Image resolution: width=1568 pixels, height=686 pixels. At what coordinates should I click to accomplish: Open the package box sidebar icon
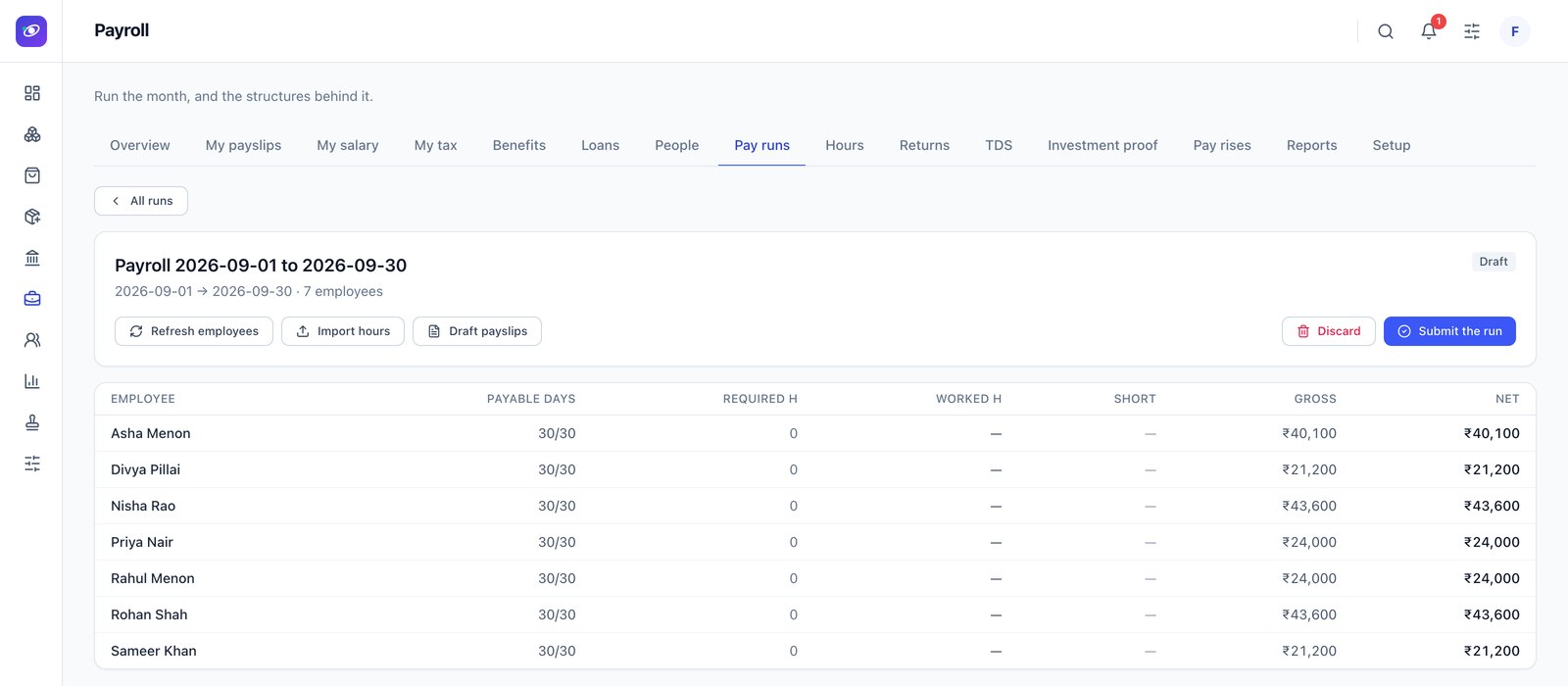pos(32,217)
